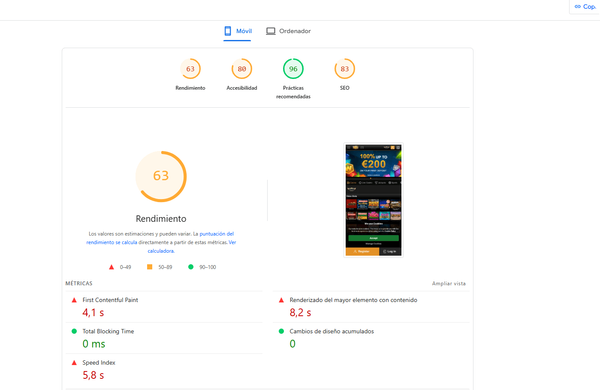This screenshot has width=600, height=390.
Task: Click the page screenshot thumbnail
Action: click(373, 200)
